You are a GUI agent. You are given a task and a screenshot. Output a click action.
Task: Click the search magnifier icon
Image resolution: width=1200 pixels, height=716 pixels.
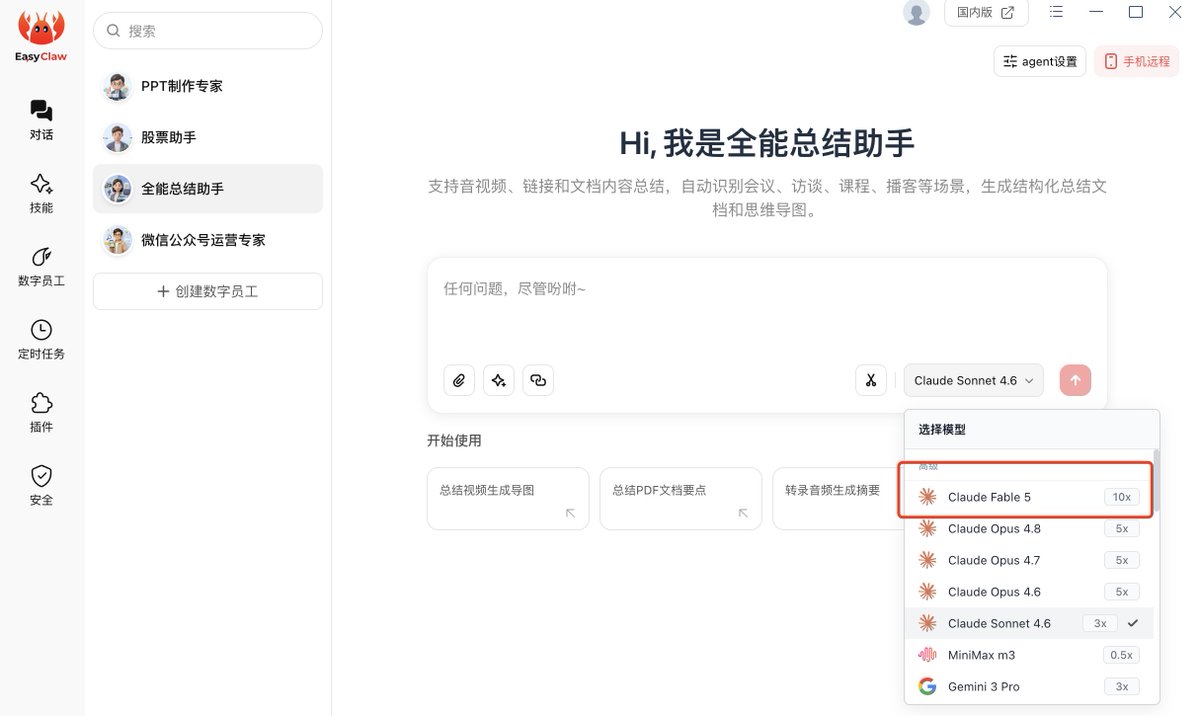pos(114,31)
